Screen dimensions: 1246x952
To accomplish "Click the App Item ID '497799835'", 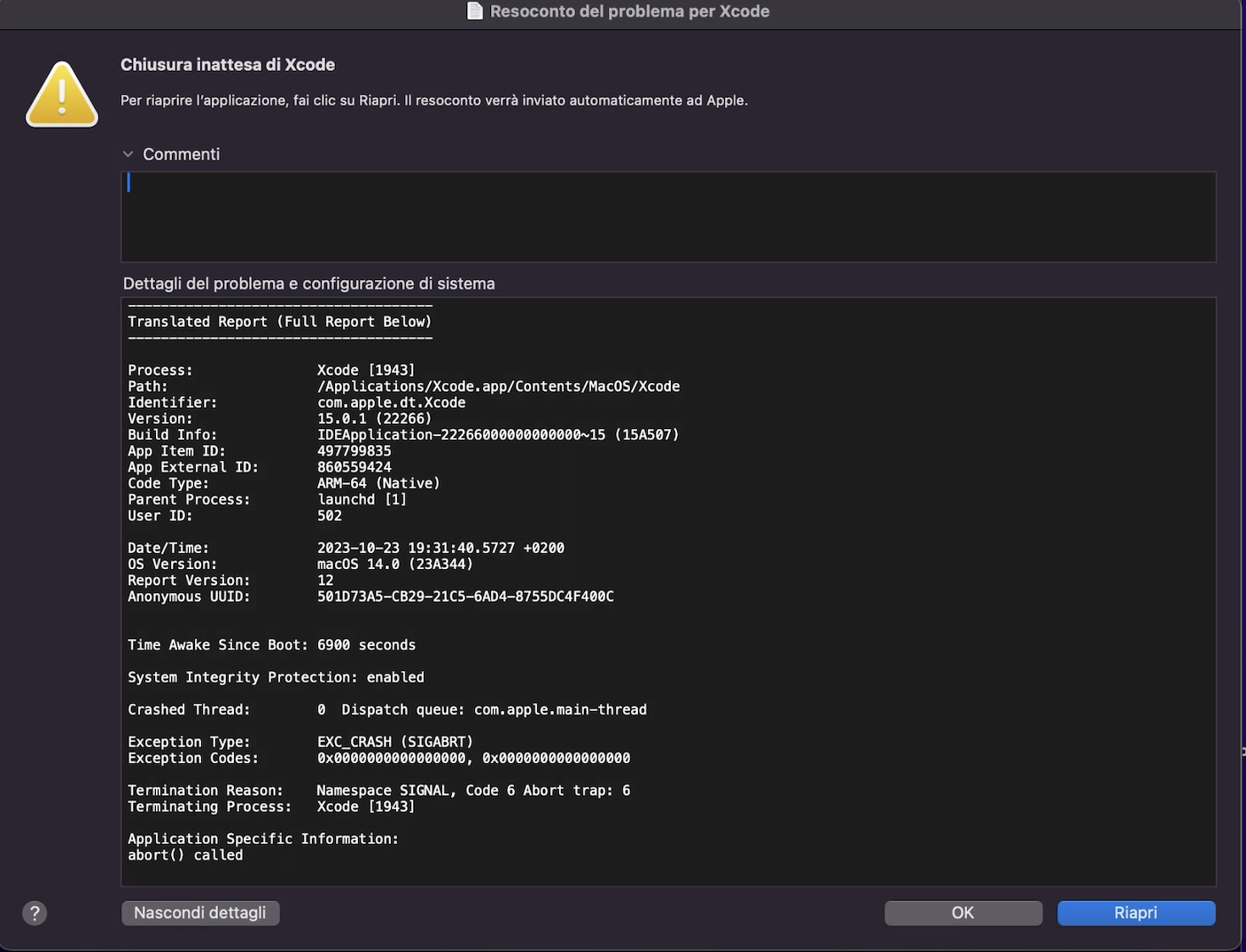I will [354, 451].
